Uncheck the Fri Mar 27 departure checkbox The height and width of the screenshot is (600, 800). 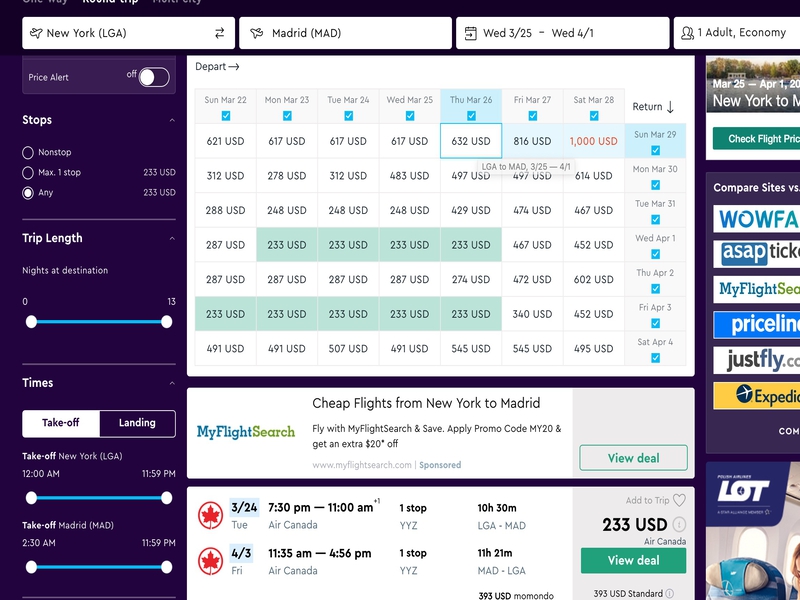click(x=533, y=116)
